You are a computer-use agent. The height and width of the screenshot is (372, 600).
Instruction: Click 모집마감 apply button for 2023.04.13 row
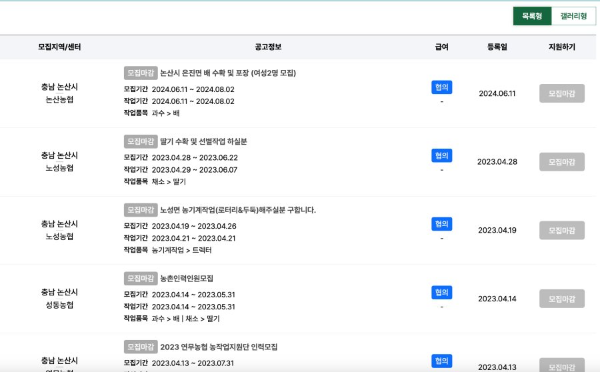click(x=562, y=365)
